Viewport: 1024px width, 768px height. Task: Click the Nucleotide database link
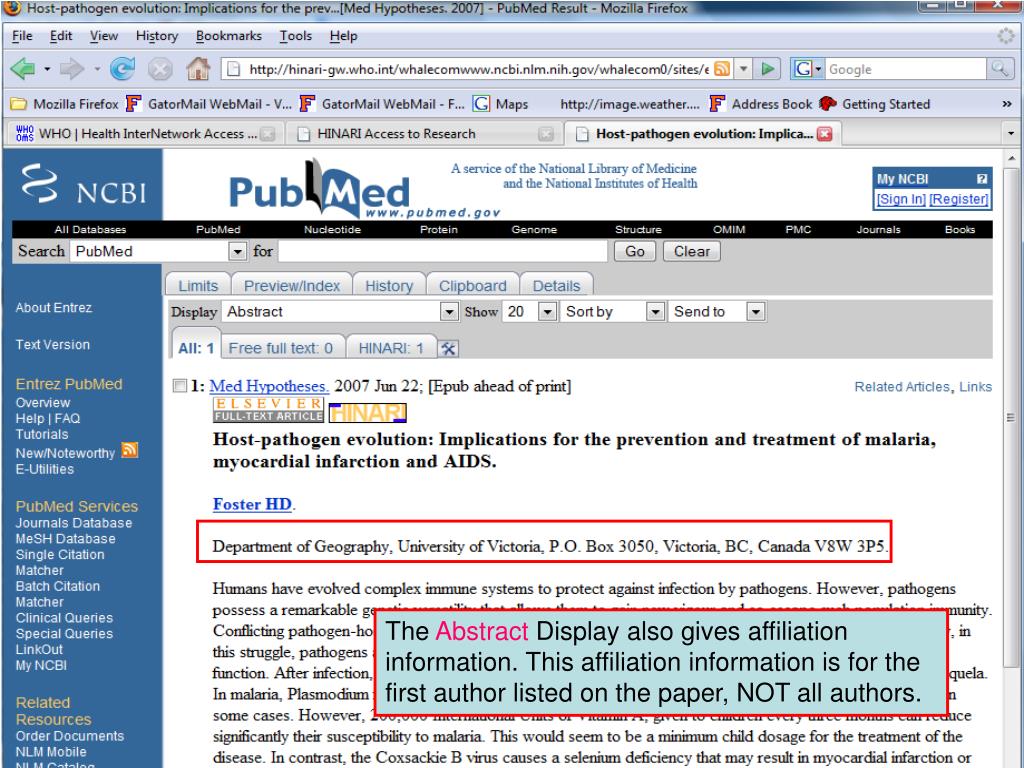tap(332, 229)
